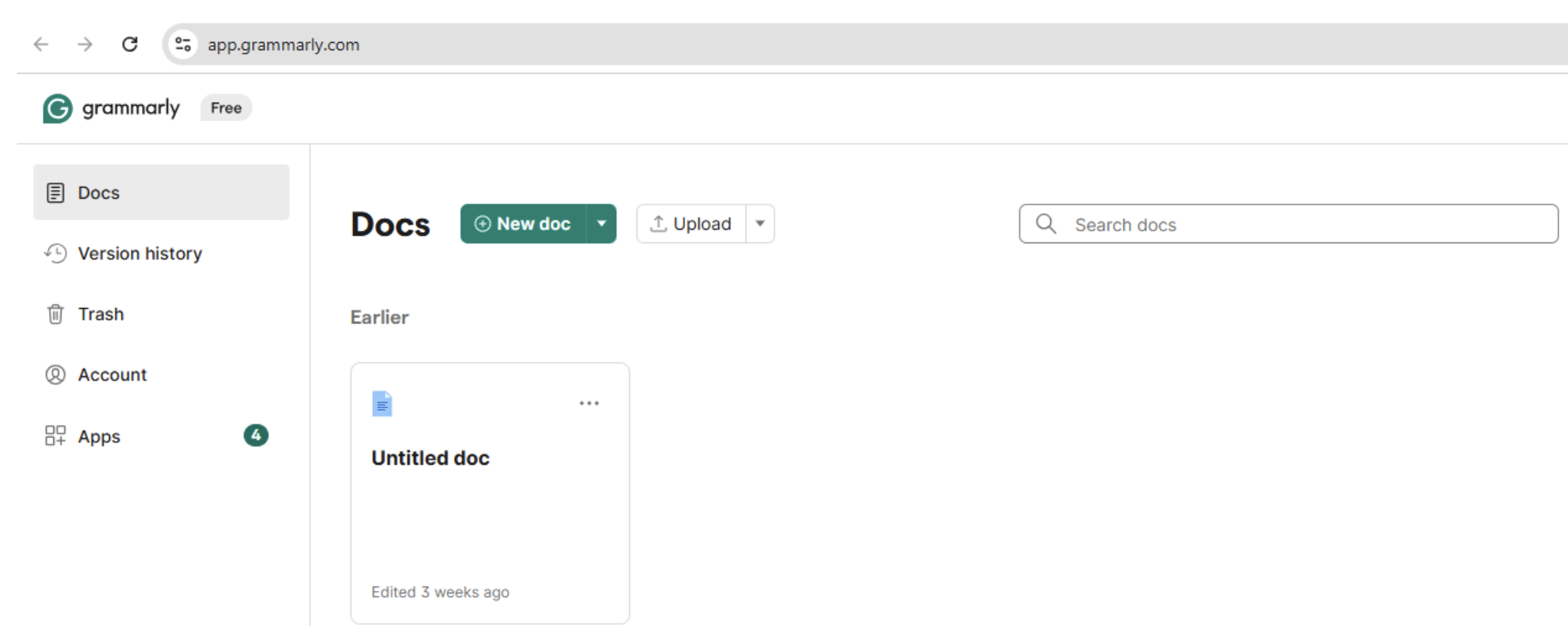
Task: Open Version history from the sidebar
Action: (139, 254)
